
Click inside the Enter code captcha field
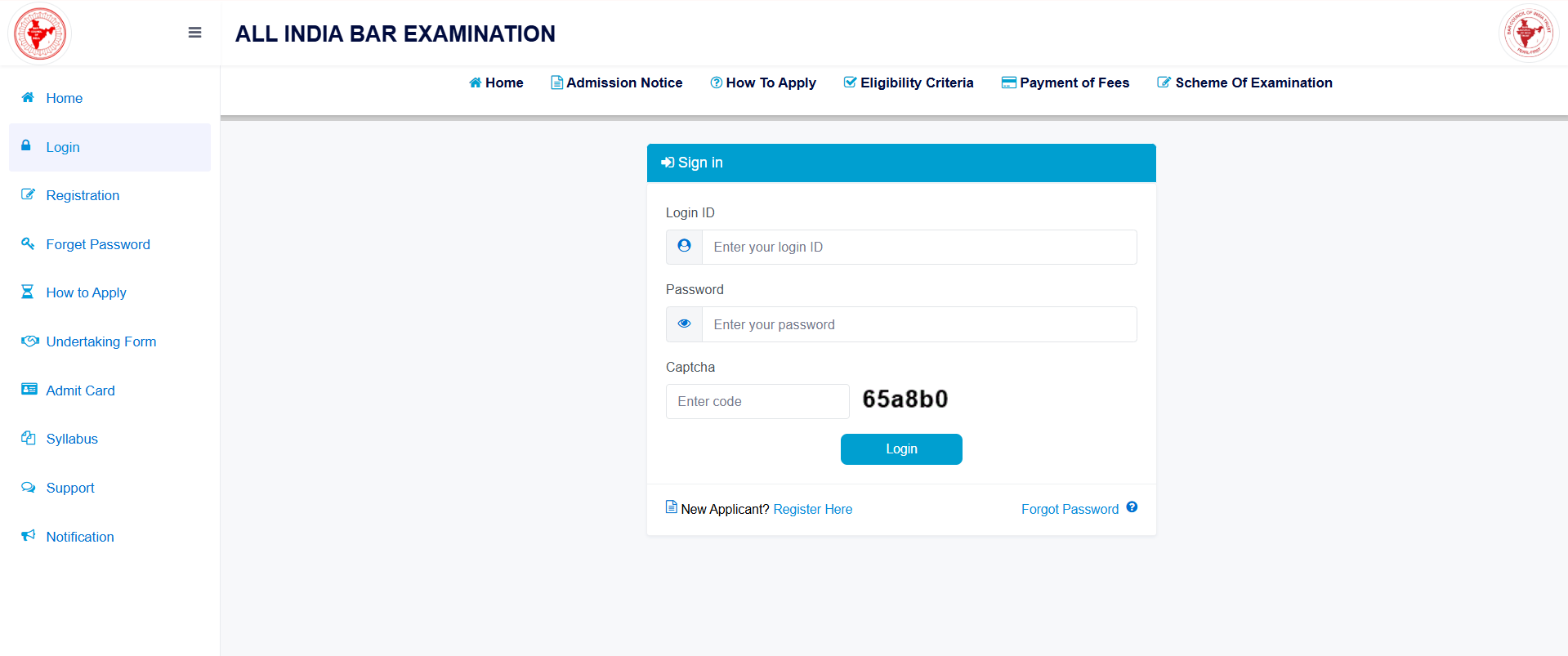pyautogui.click(x=757, y=401)
